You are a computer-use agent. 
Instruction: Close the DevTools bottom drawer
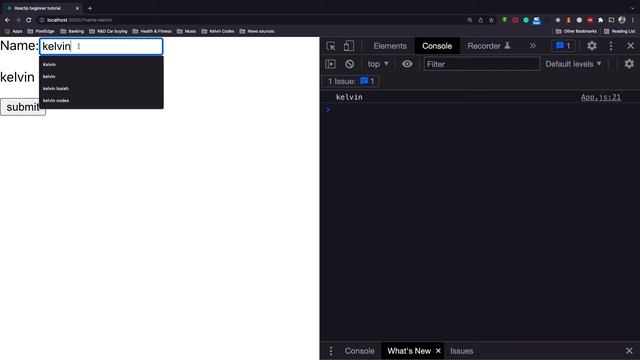(629, 351)
